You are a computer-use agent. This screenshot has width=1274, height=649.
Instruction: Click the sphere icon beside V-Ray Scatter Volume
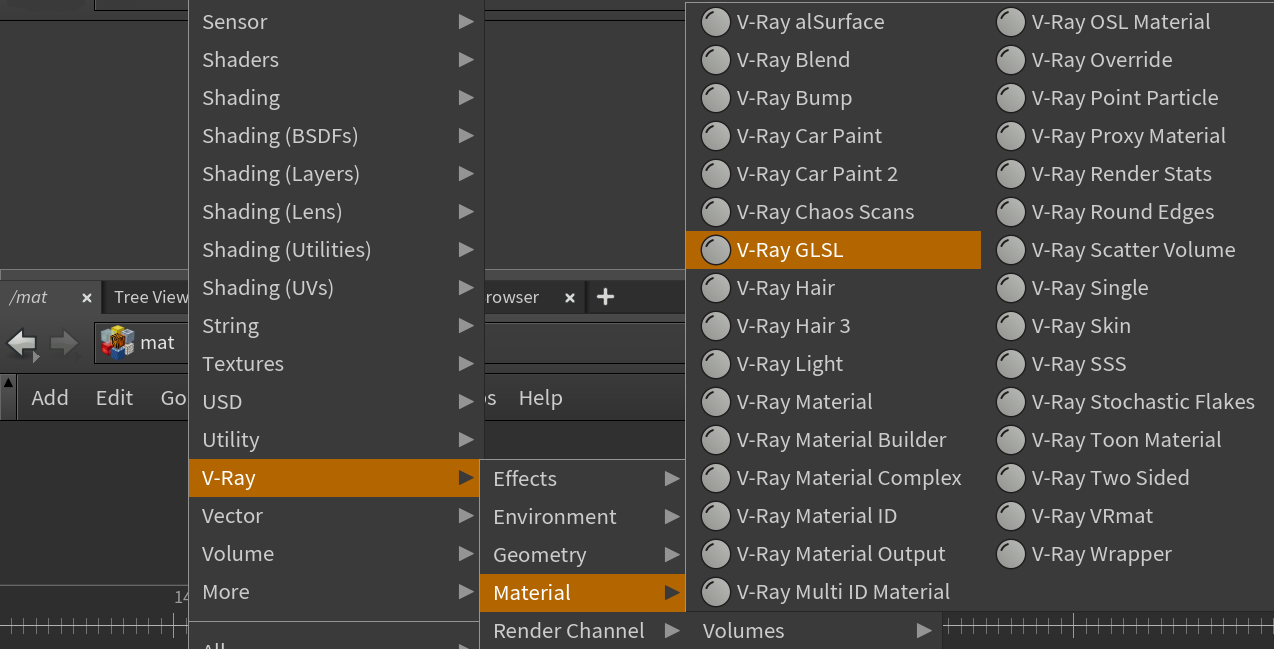(x=1011, y=250)
